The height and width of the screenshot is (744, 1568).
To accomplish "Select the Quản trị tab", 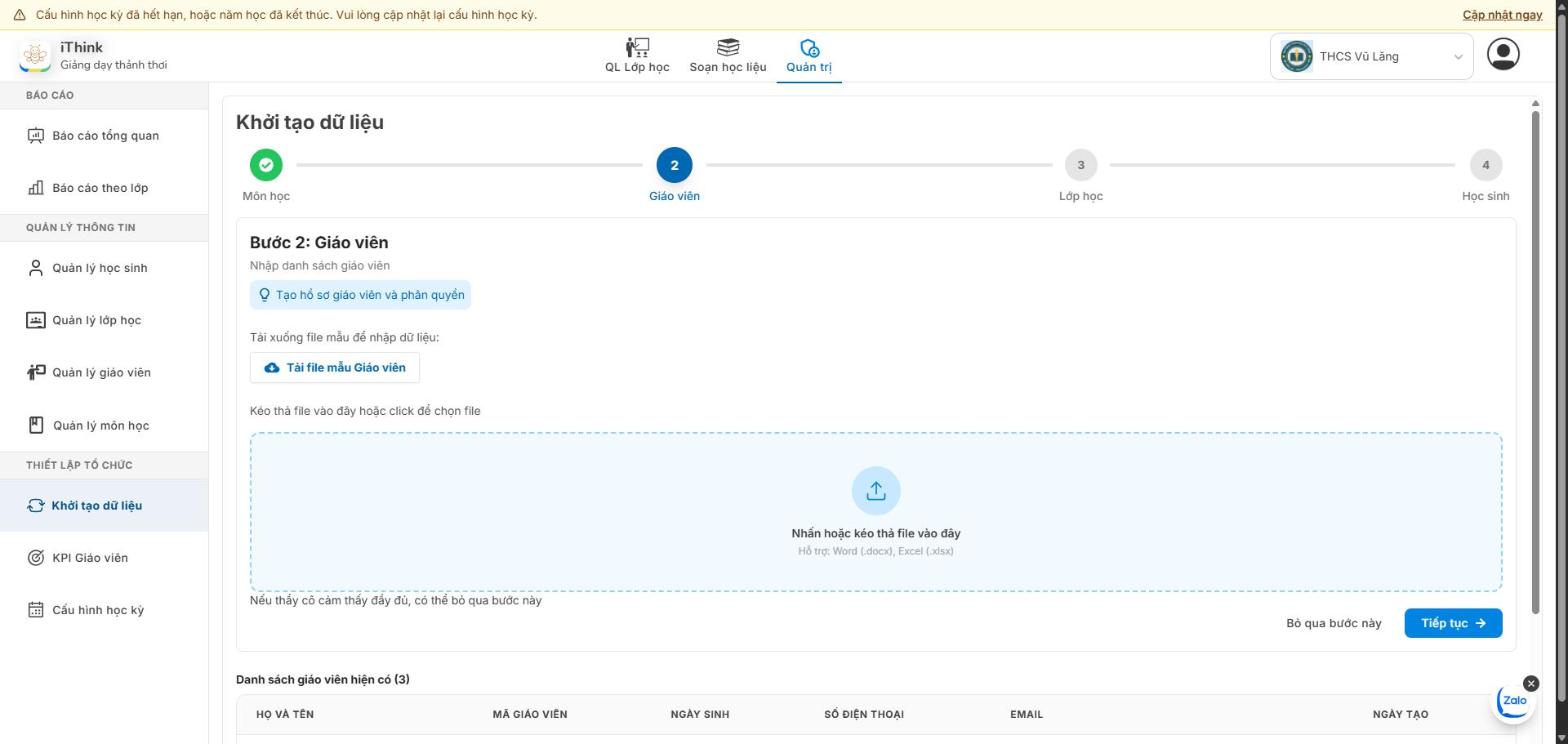I will coord(809,56).
